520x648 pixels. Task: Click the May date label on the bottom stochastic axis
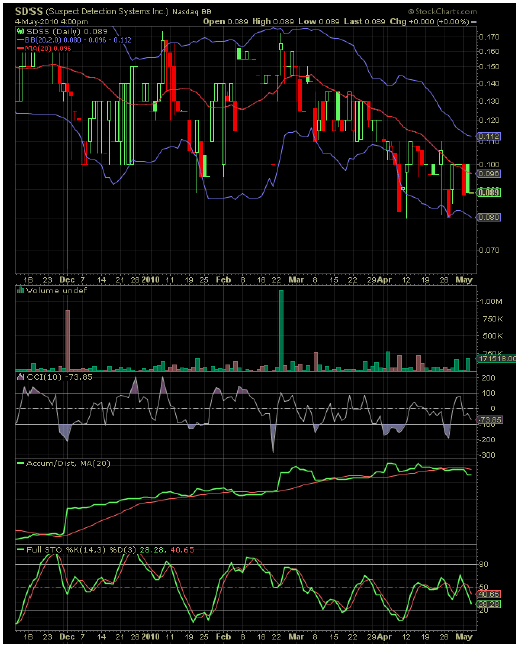(464, 637)
